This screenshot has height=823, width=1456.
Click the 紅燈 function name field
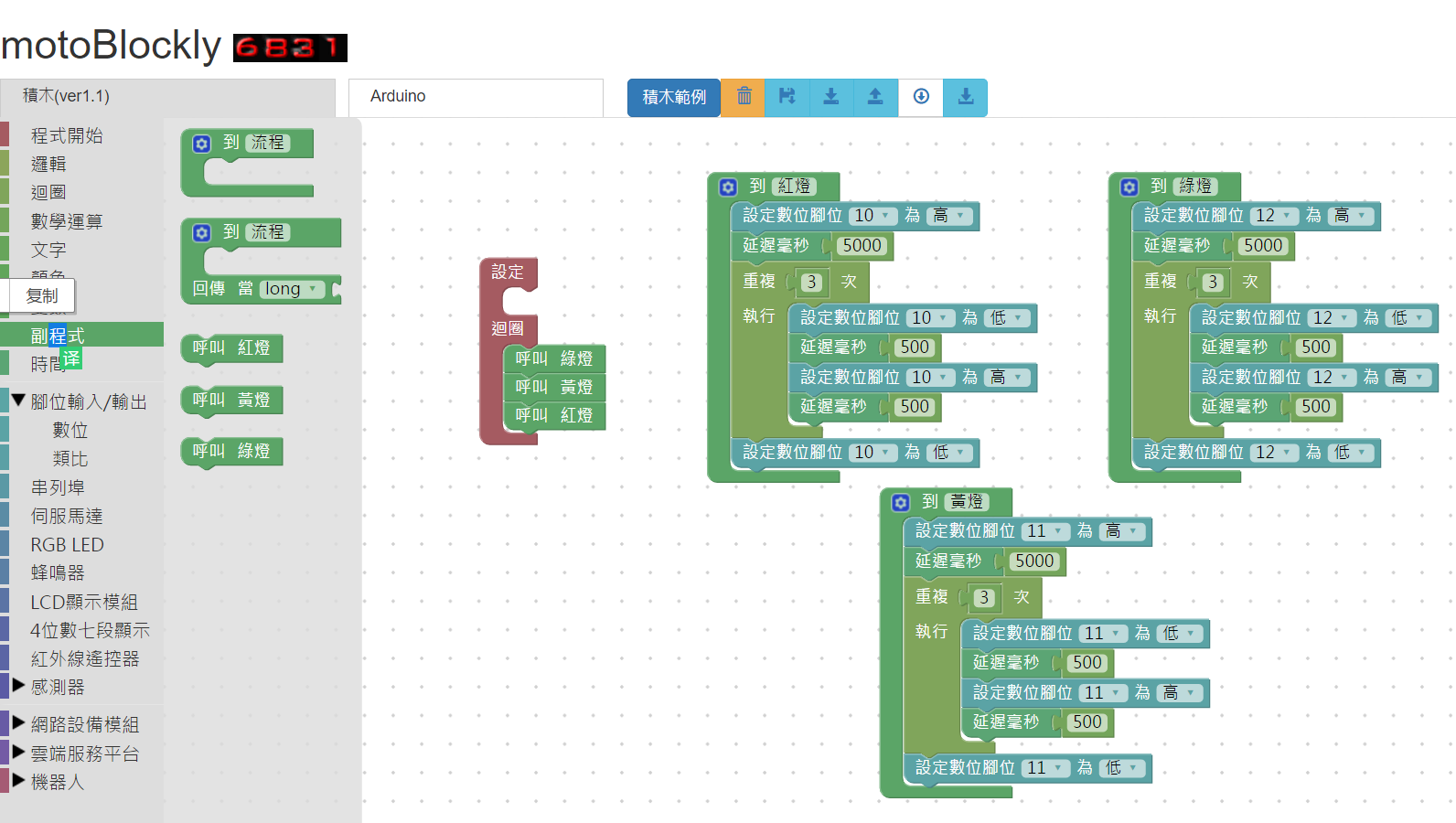tap(794, 187)
